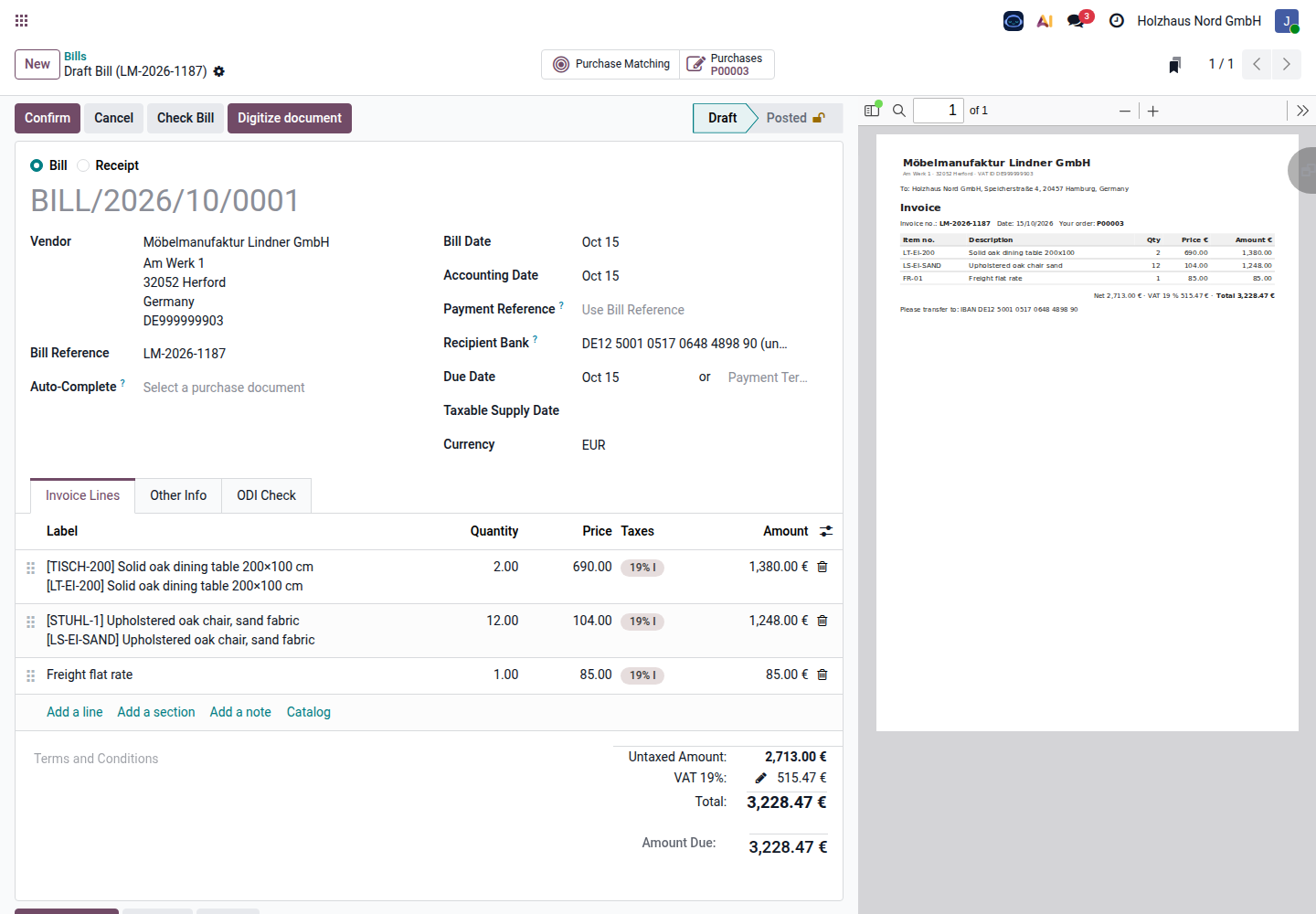
Task: Select the Invoice Lines tab
Action: tap(82, 495)
